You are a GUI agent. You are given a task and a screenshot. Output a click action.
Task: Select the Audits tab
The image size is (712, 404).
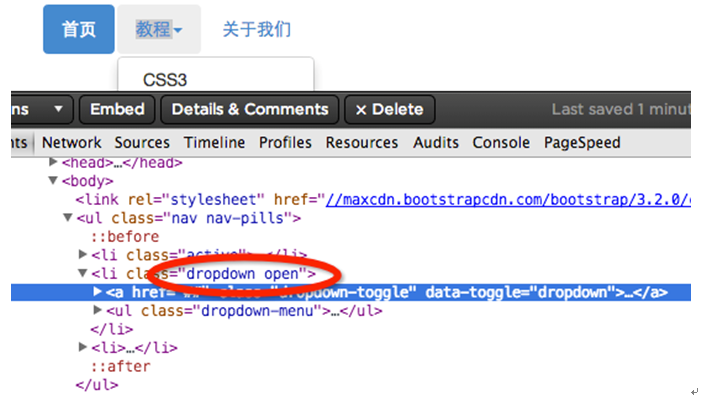tap(436, 143)
